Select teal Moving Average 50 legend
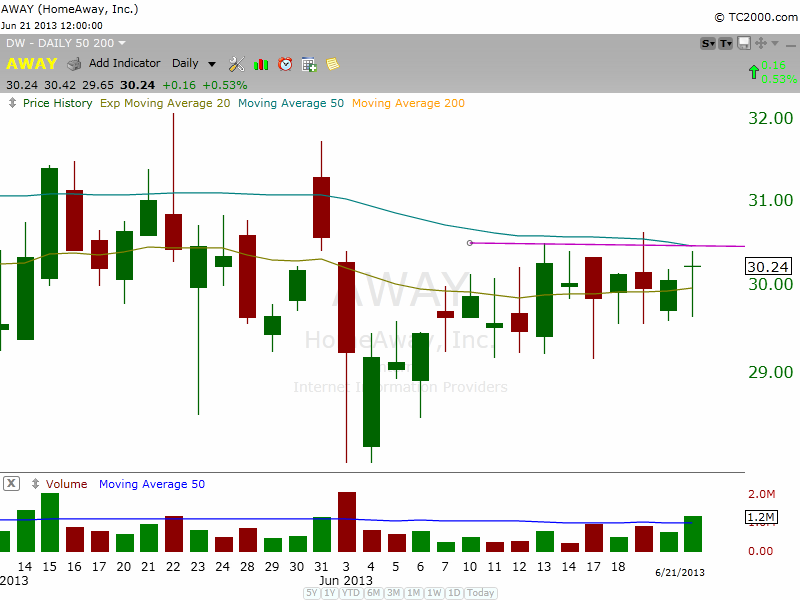 coord(291,103)
